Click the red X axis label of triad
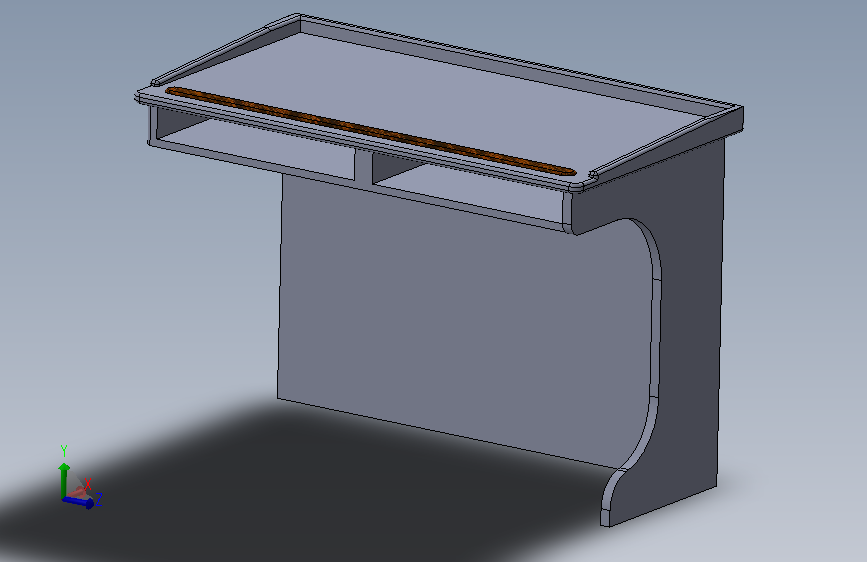The width and height of the screenshot is (867, 562). [87, 486]
